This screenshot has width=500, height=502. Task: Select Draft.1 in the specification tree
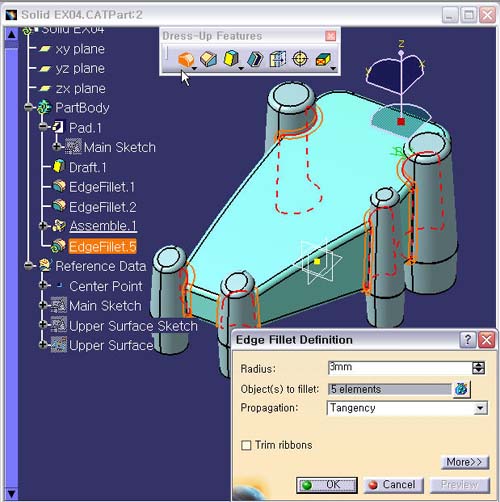tap(87, 167)
